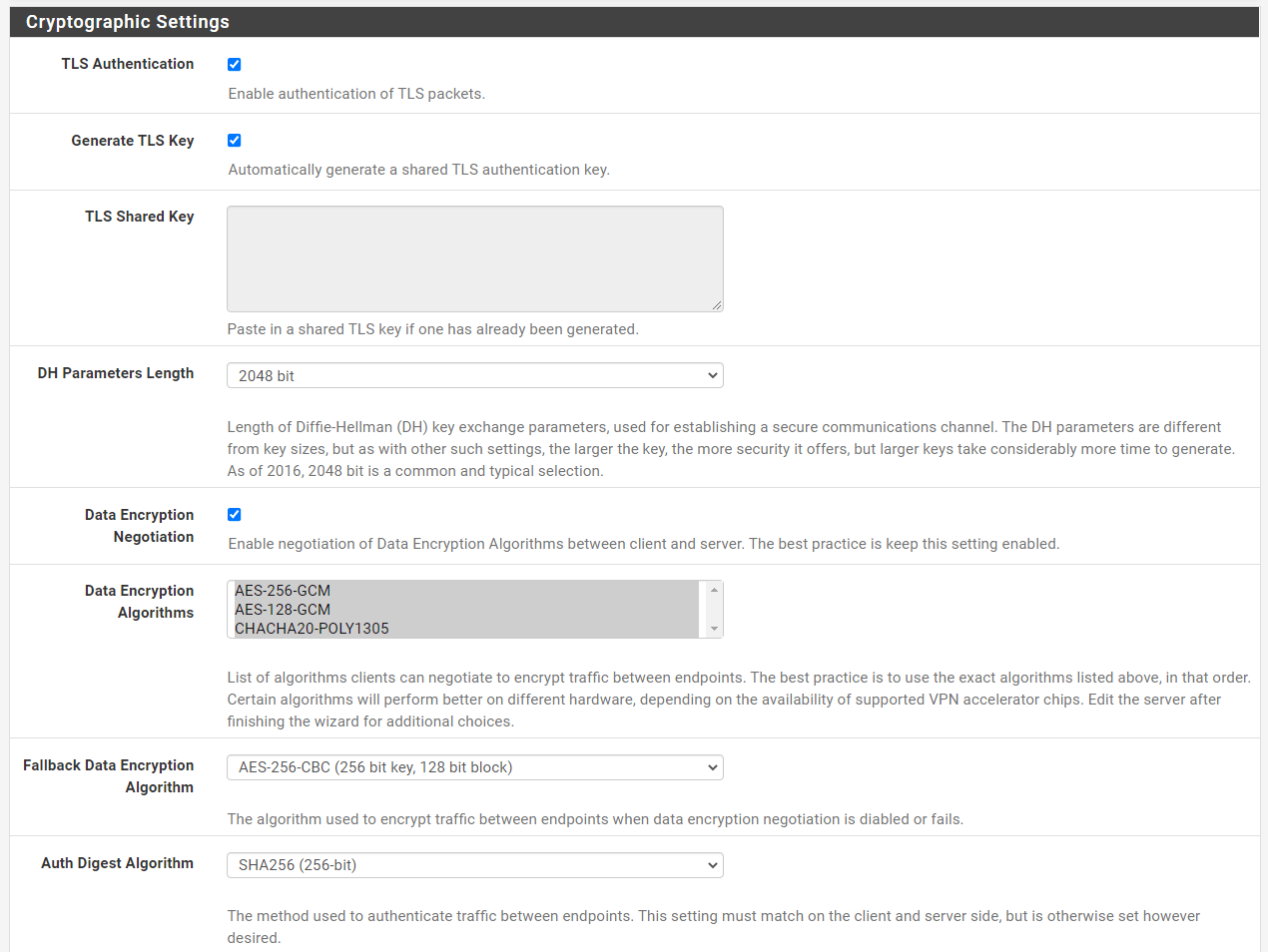Click the algorithms list scrollbar track
Viewport: 1268px width, 952px height.
[x=716, y=609]
